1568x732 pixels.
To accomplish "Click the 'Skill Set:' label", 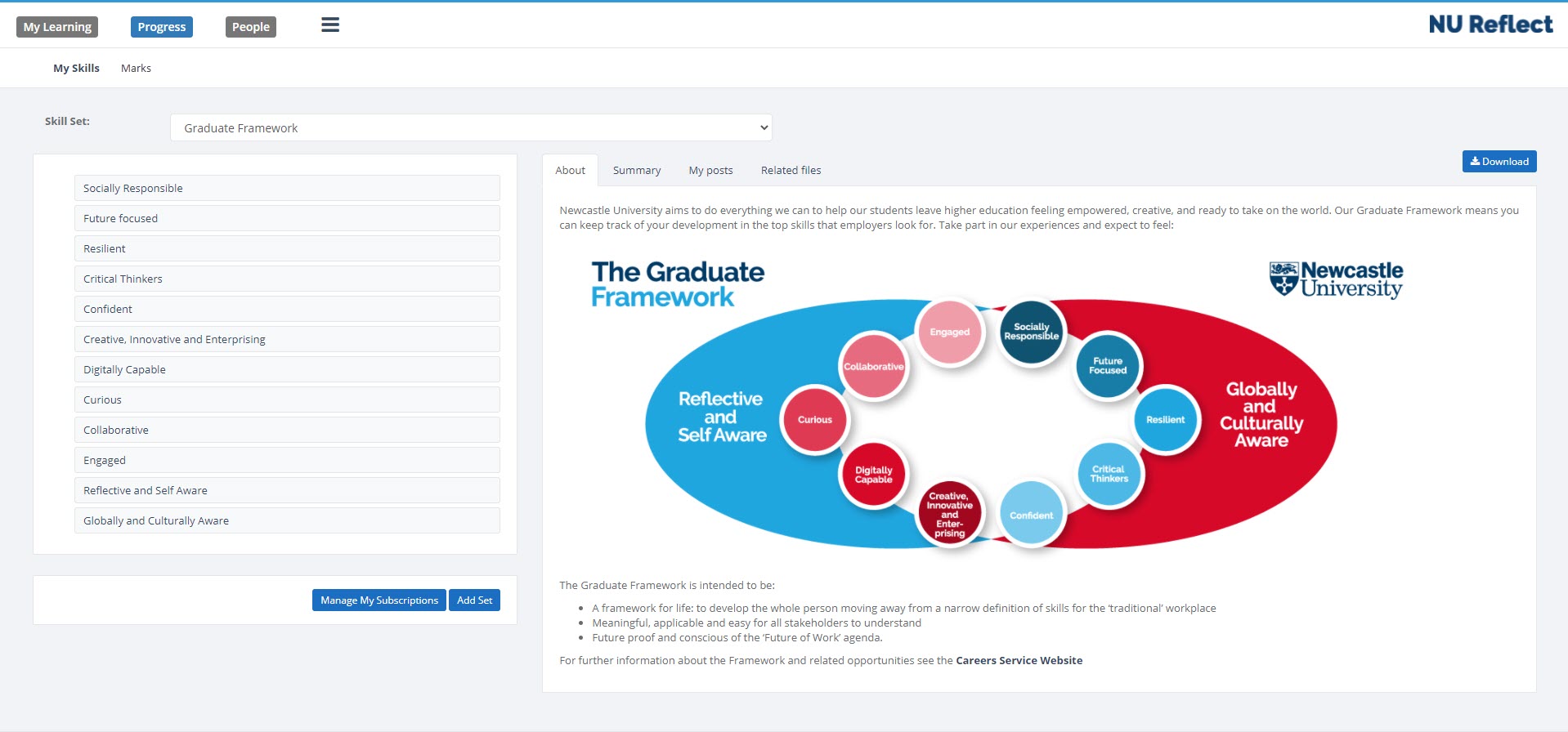I will click(x=67, y=121).
